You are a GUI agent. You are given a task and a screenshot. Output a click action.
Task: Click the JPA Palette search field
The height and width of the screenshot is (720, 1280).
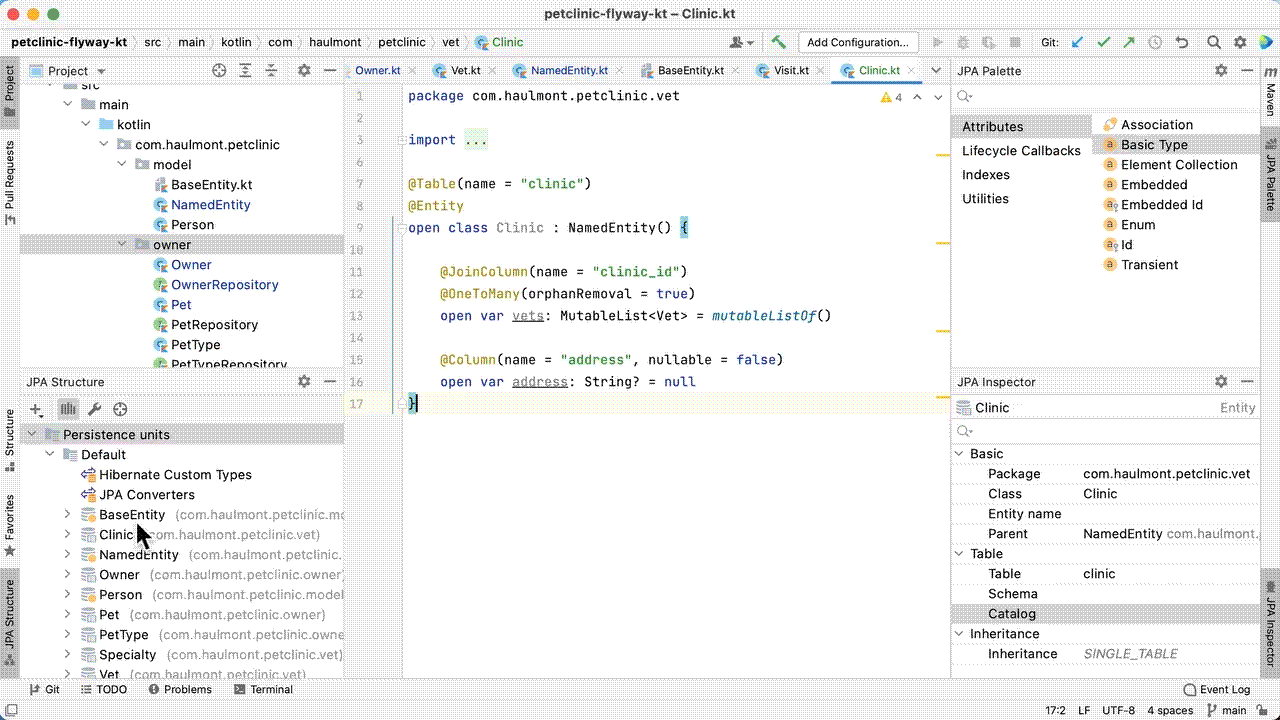click(x=1100, y=97)
